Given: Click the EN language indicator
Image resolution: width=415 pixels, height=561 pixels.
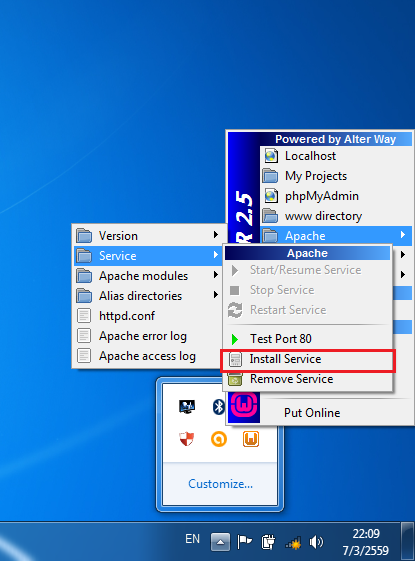Looking at the screenshot, I should (192, 539).
